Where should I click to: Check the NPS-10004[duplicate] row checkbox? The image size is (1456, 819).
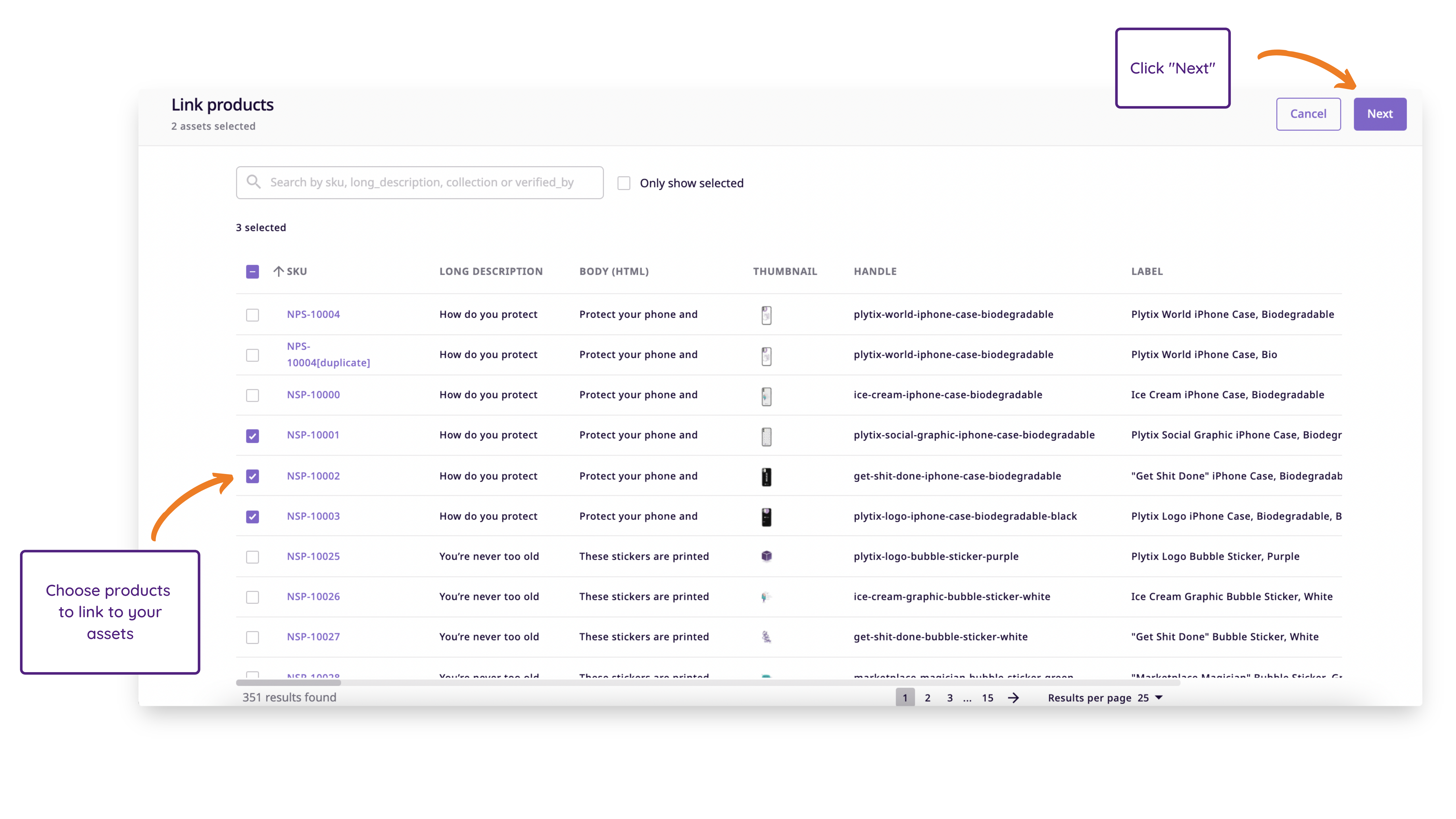253,355
